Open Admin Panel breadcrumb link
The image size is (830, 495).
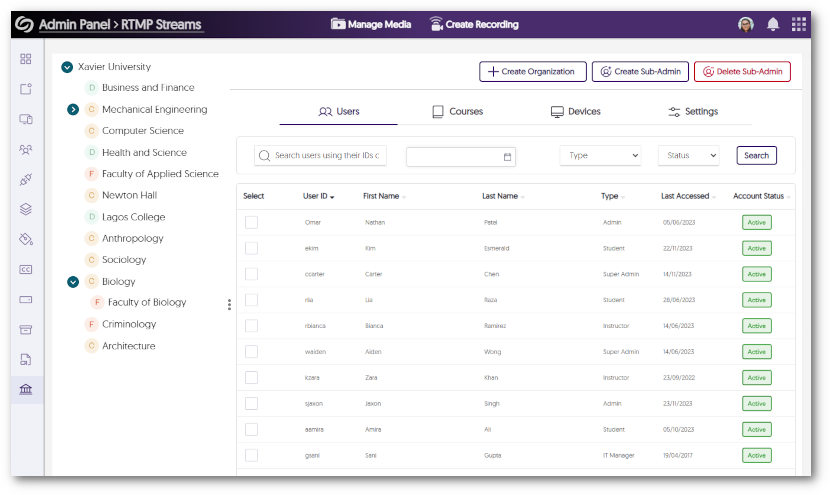(74, 25)
